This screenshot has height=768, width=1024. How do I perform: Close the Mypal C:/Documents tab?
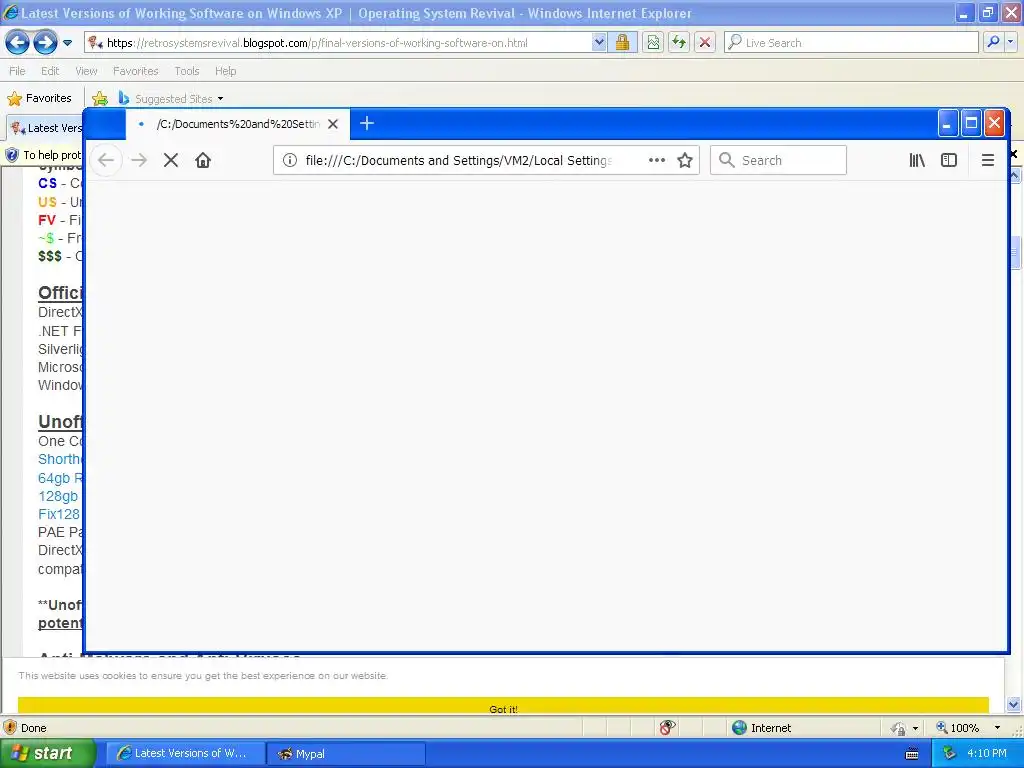pyautogui.click(x=333, y=124)
